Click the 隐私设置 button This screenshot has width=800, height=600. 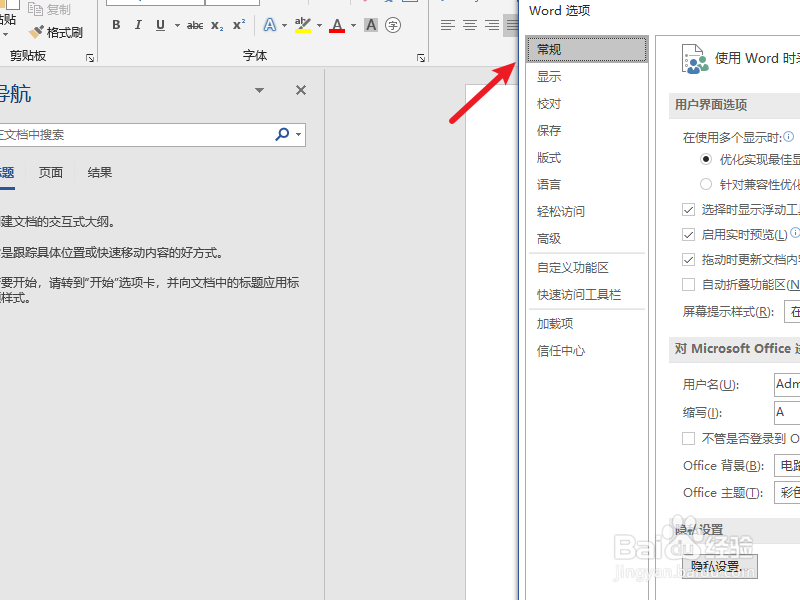tap(719, 566)
